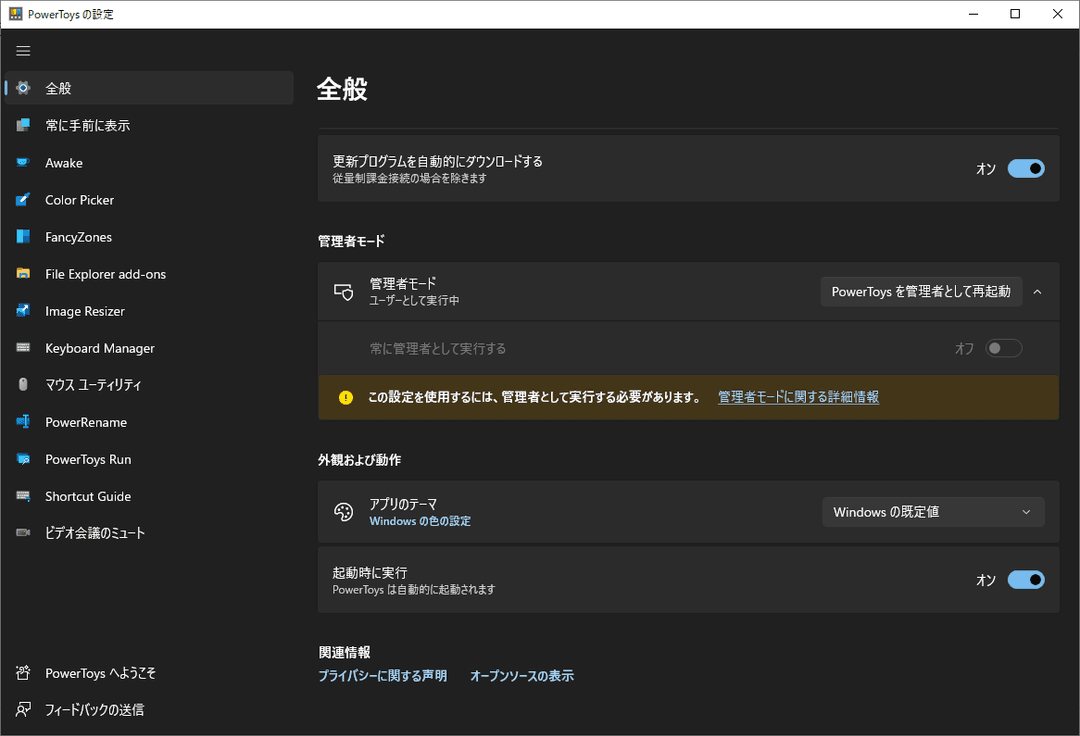The height and width of the screenshot is (736, 1080).
Task: Click the PowerRename icon
Action: pos(23,421)
